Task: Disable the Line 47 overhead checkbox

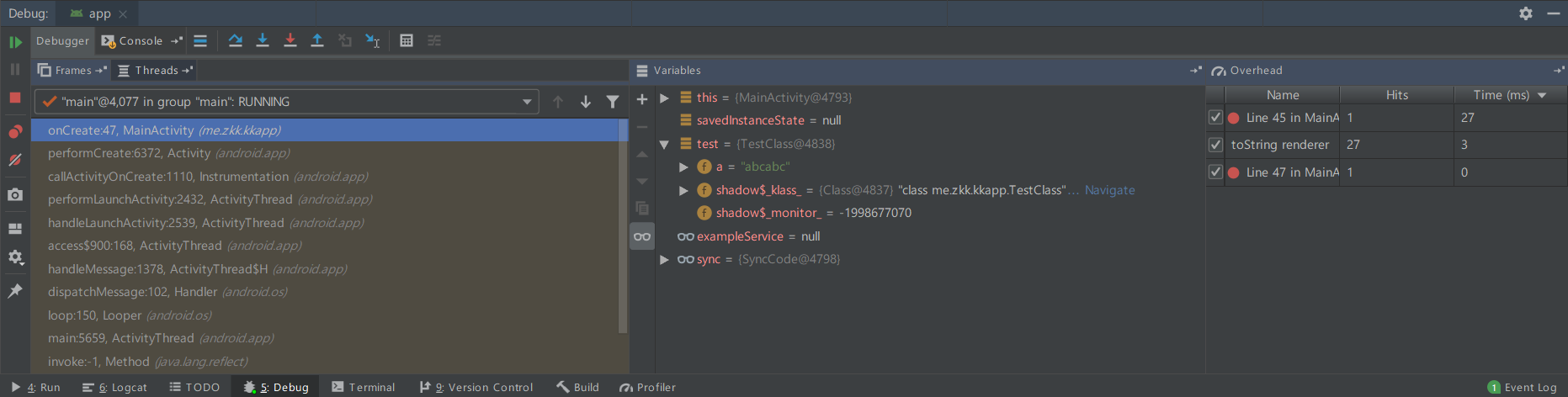Action: coord(1215,172)
